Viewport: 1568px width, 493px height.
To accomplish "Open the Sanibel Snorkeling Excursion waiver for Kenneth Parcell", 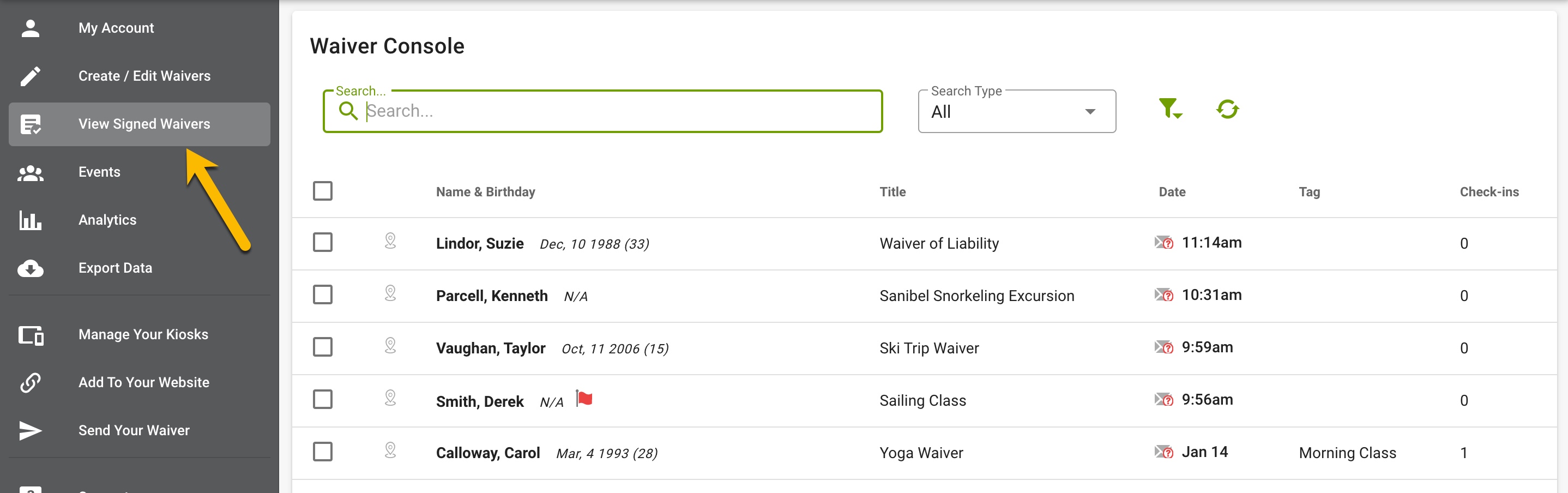I will click(x=976, y=296).
